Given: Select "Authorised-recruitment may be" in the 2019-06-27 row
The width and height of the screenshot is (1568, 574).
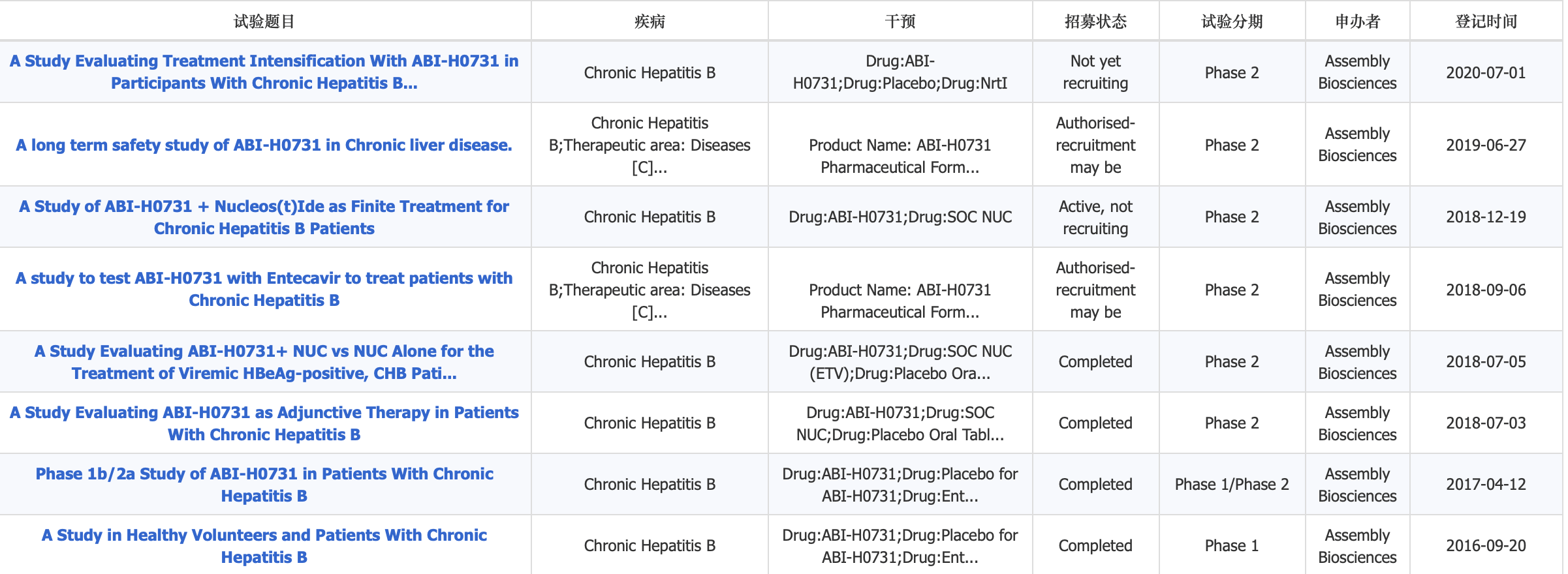Looking at the screenshot, I should tap(1096, 145).
